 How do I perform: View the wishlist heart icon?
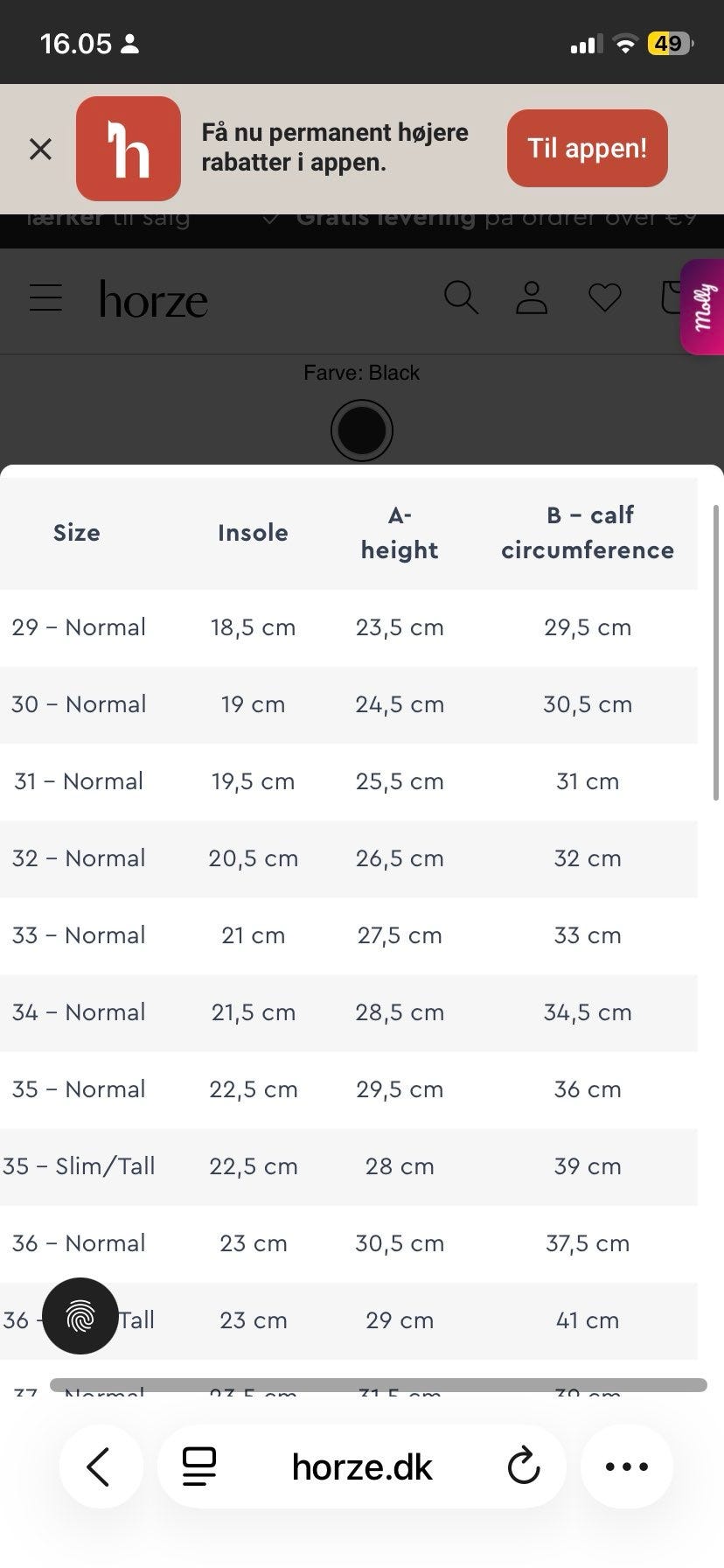pos(604,297)
